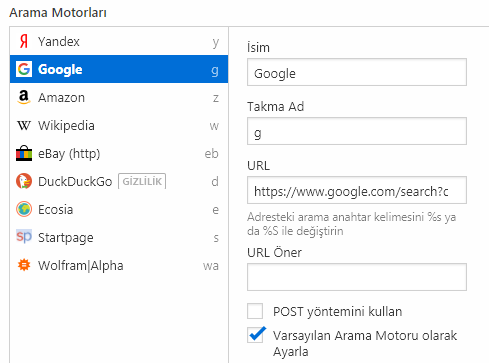Screen dimensions: 489x363
Task: Select the Amazon search engine entry
Action: [x=119, y=97]
